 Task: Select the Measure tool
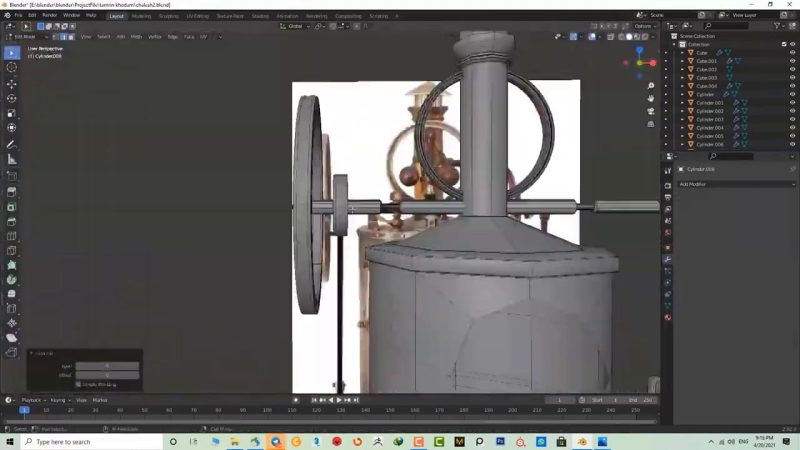coord(12,159)
